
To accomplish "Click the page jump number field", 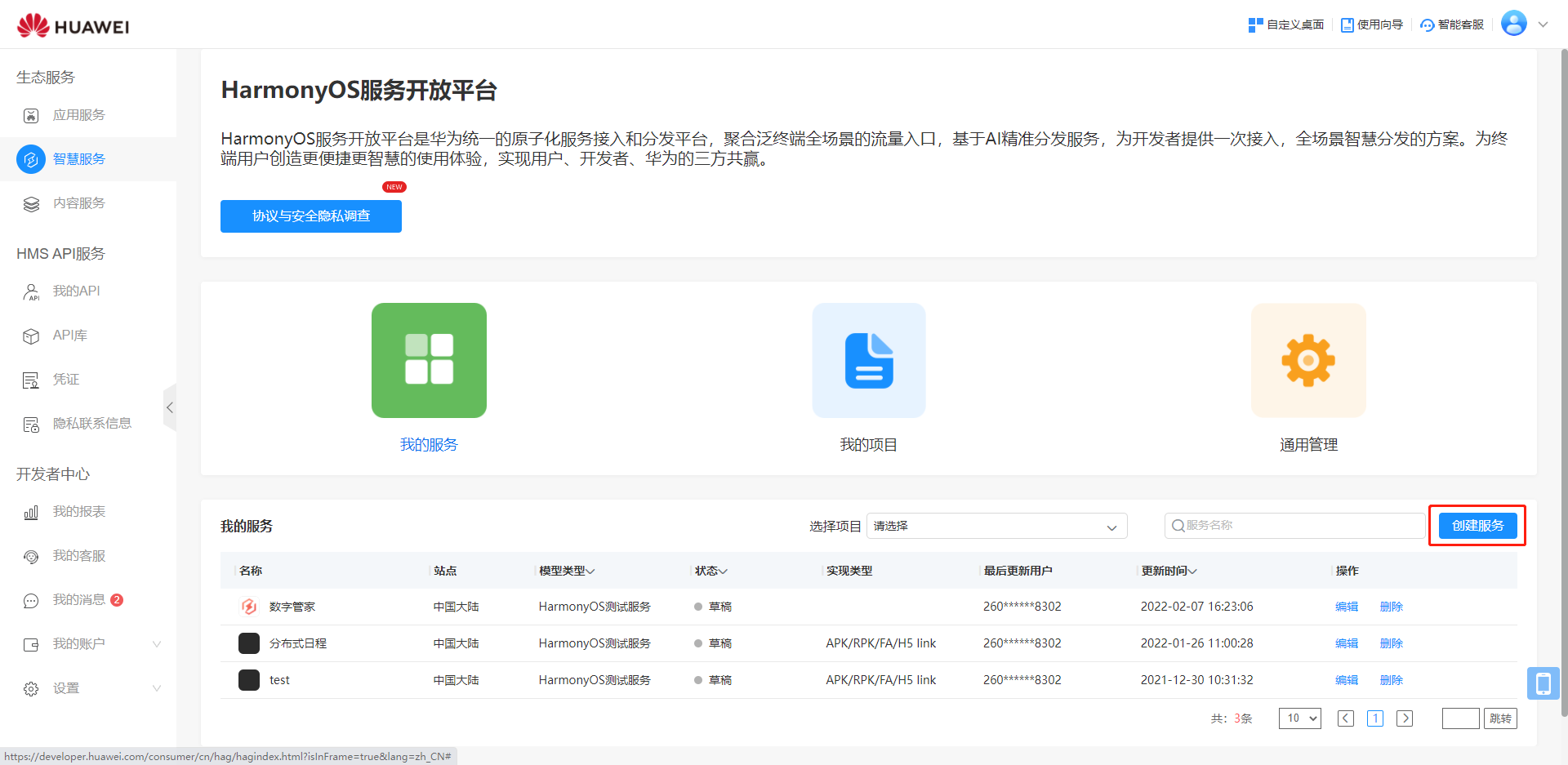I will (1461, 718).
